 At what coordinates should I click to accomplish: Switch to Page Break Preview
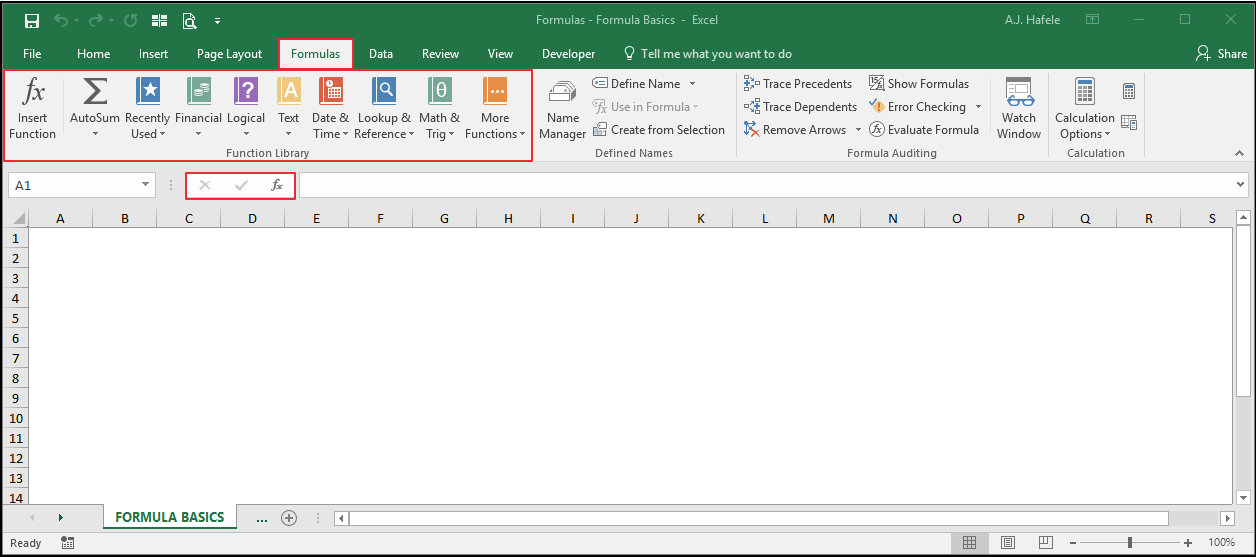tap(1045, 543)
